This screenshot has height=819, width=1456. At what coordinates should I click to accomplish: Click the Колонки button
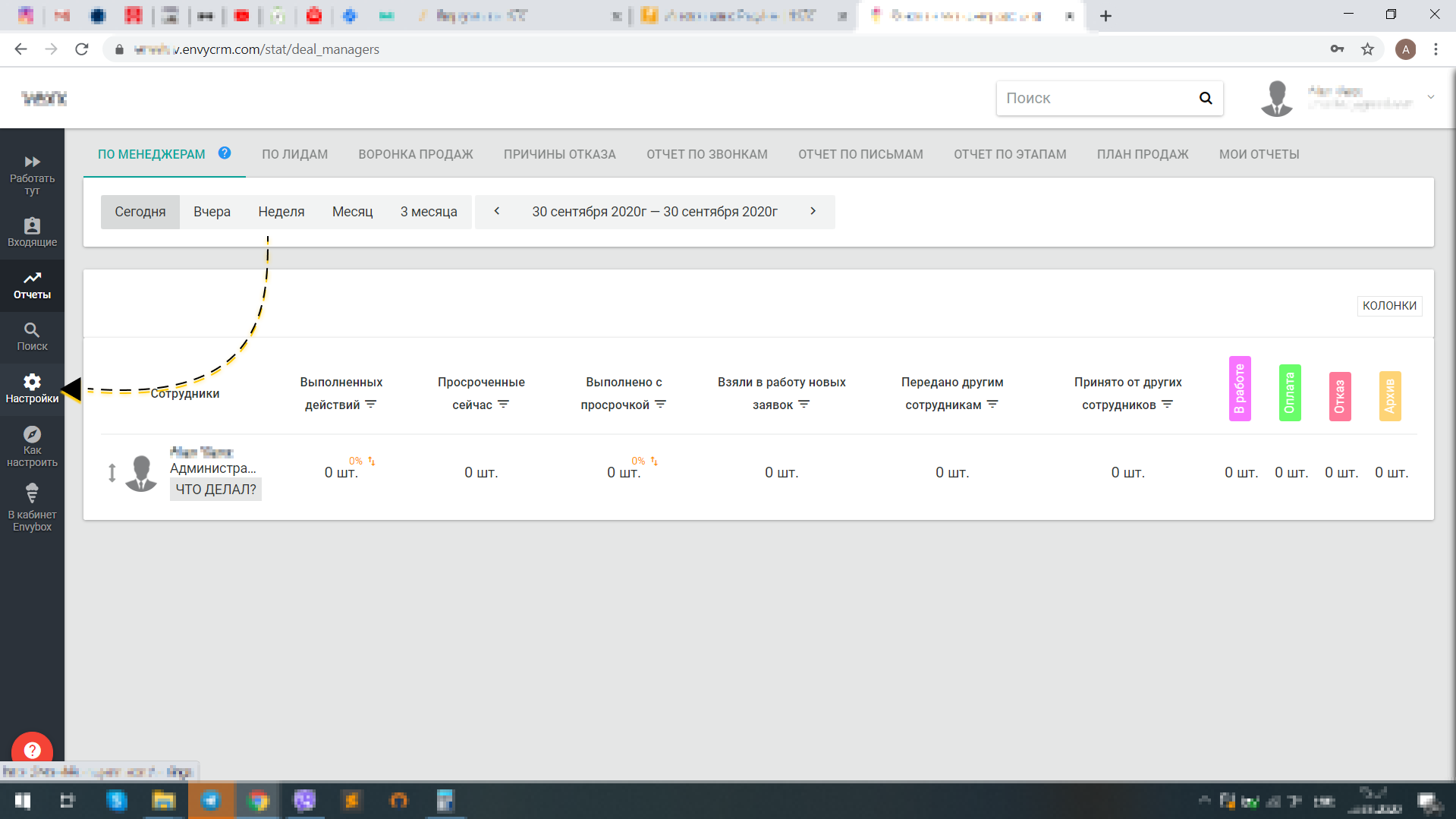click(1388, 305)
